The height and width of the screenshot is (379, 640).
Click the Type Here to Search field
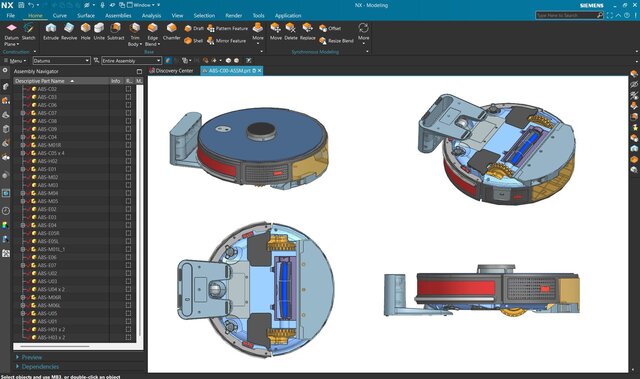point(566,15)
